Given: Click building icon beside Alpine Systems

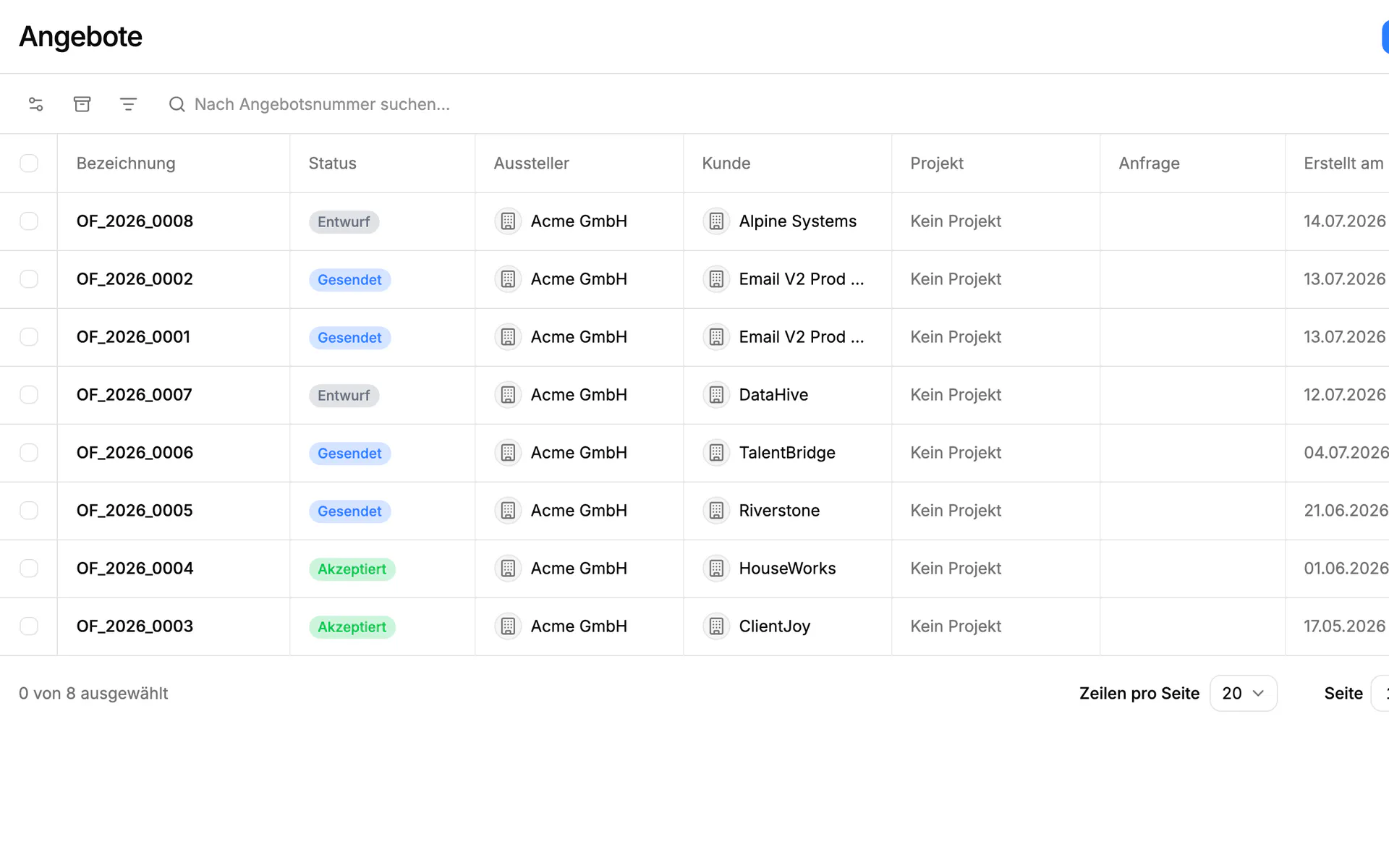Looking at the screenshot, I should pos(716,221).
